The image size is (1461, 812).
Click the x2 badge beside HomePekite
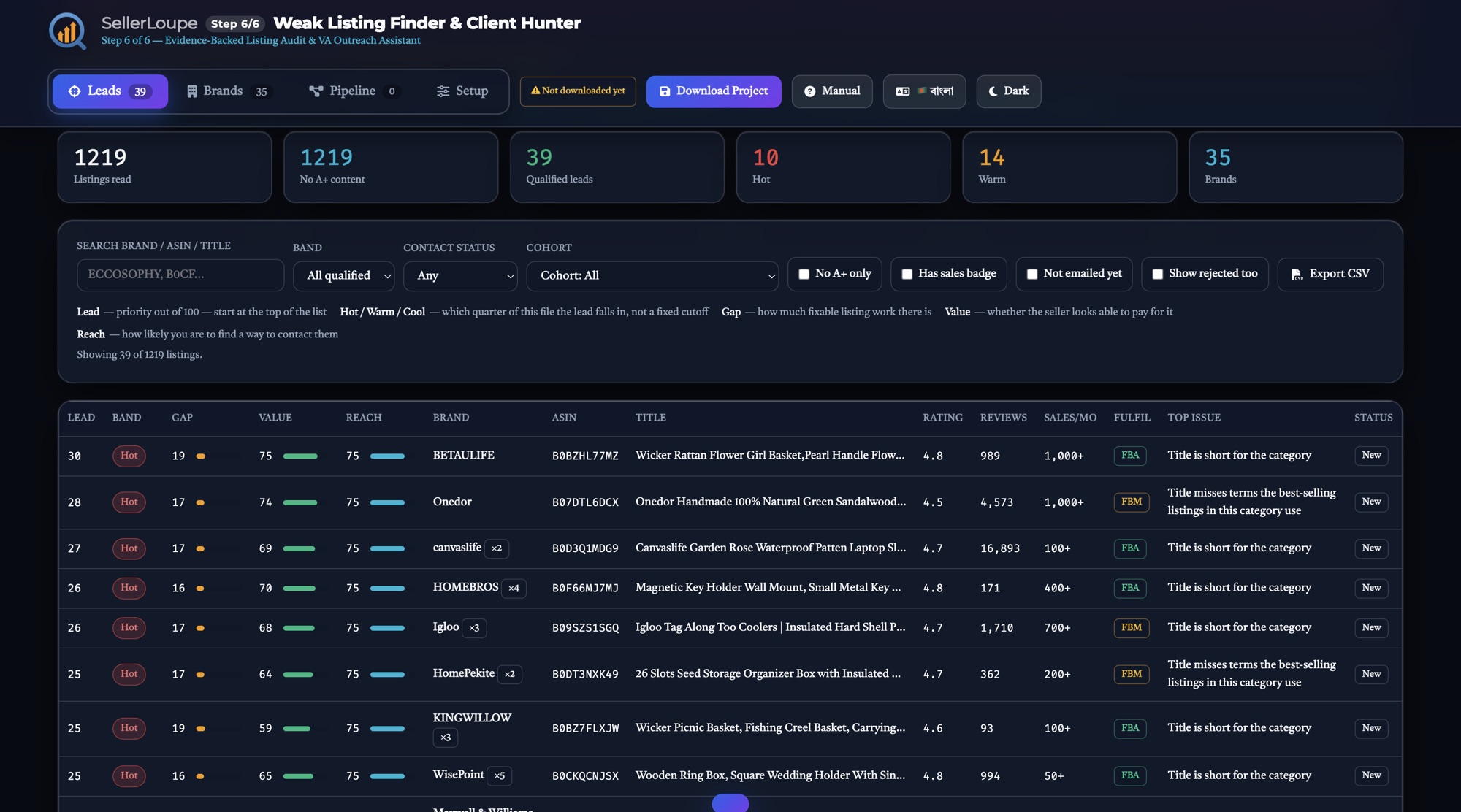[x=510, y=674]
